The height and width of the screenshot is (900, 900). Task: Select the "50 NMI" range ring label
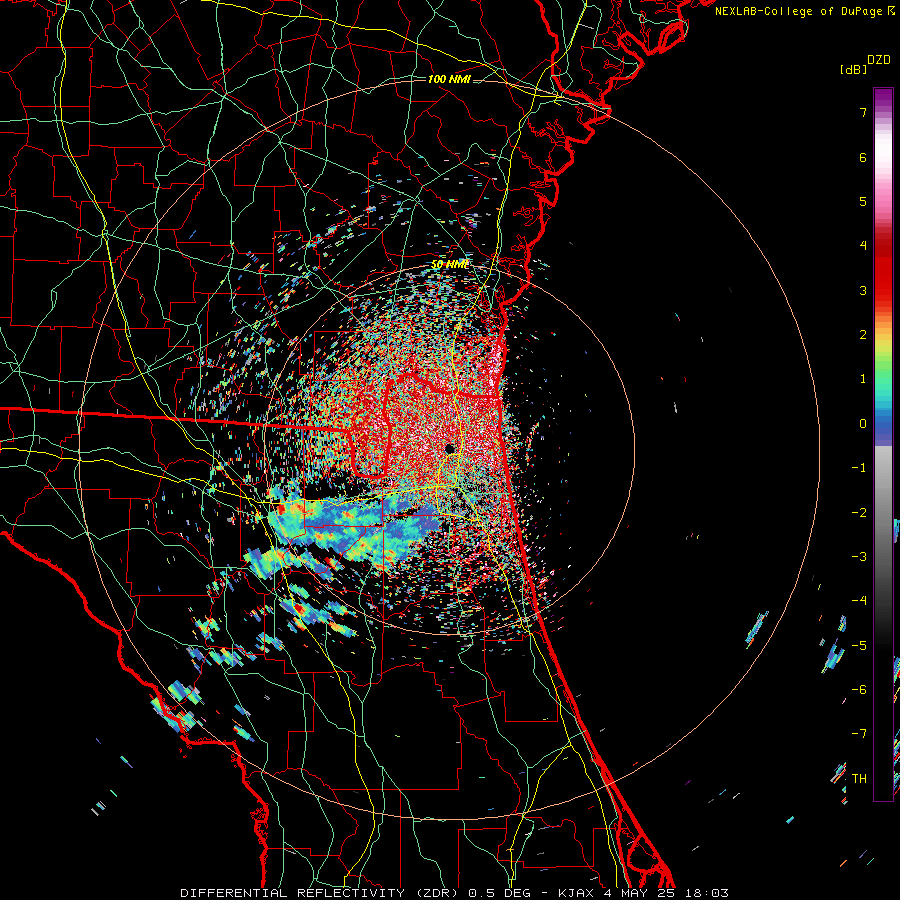tap(450, 264)
